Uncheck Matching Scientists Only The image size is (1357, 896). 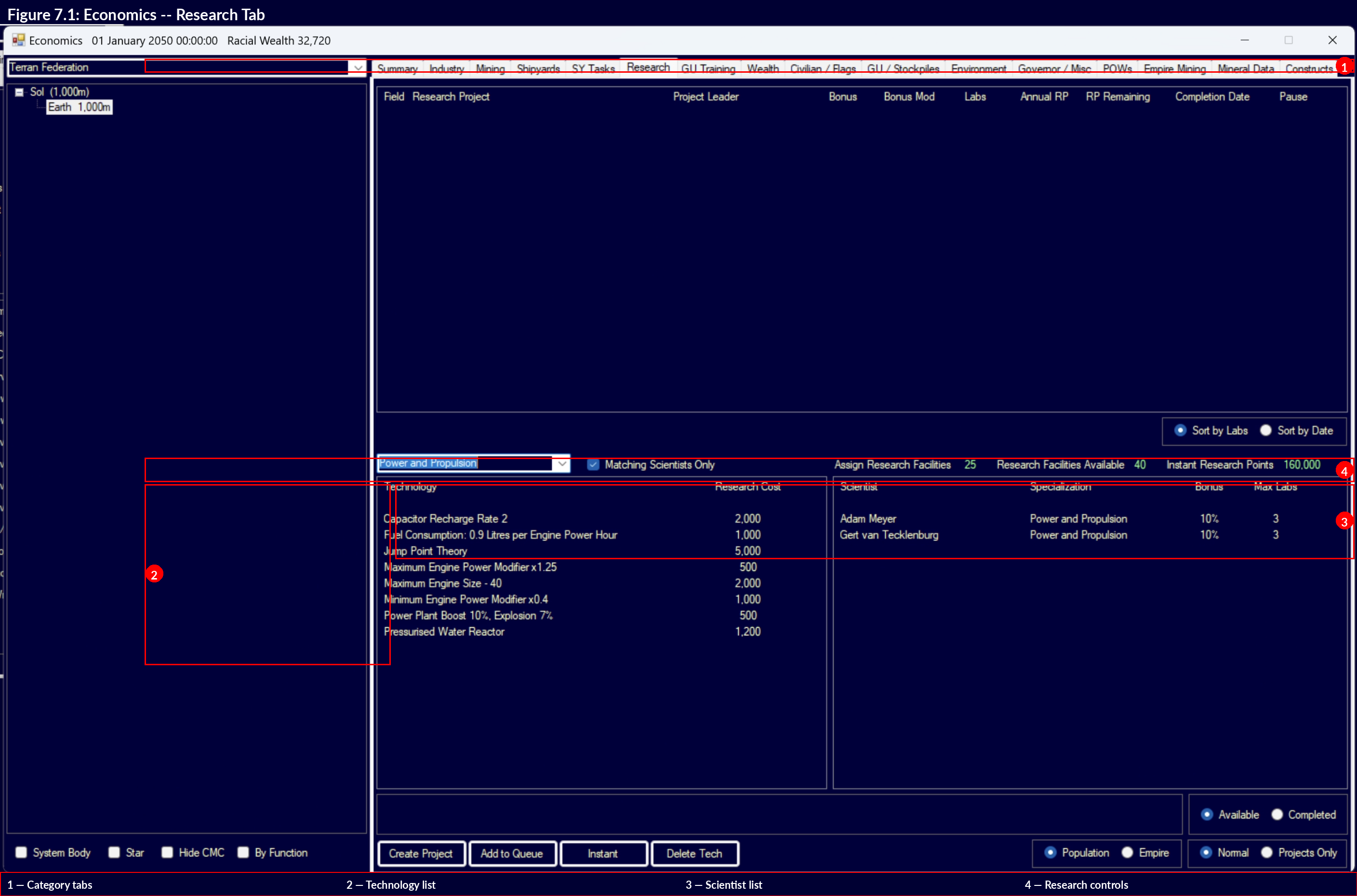[x=593, y=464]
